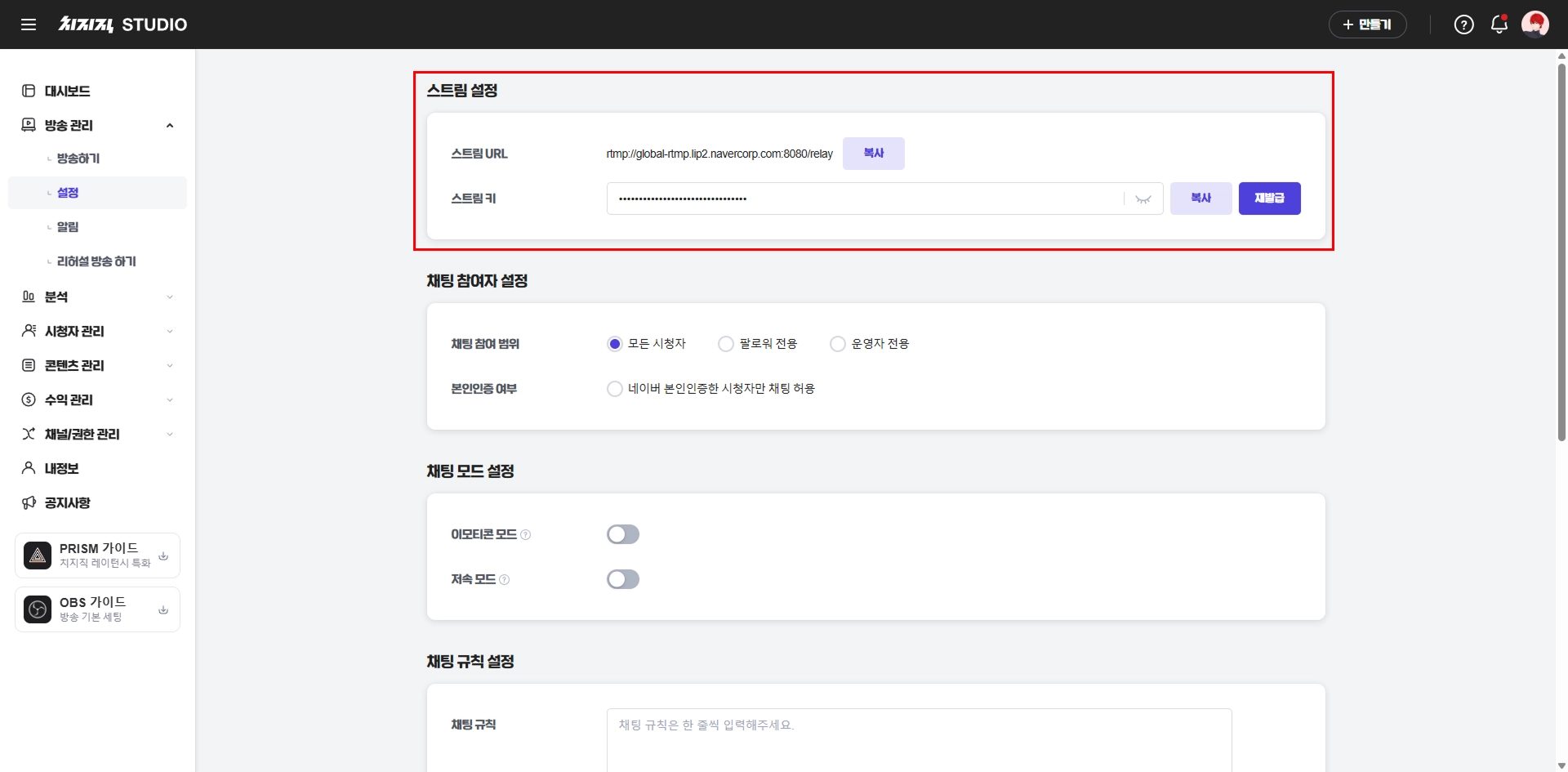1568x772 pixels.
Task: Click the 채널/권한 관리 shuffle icon
Action: (x=29, y=434)
